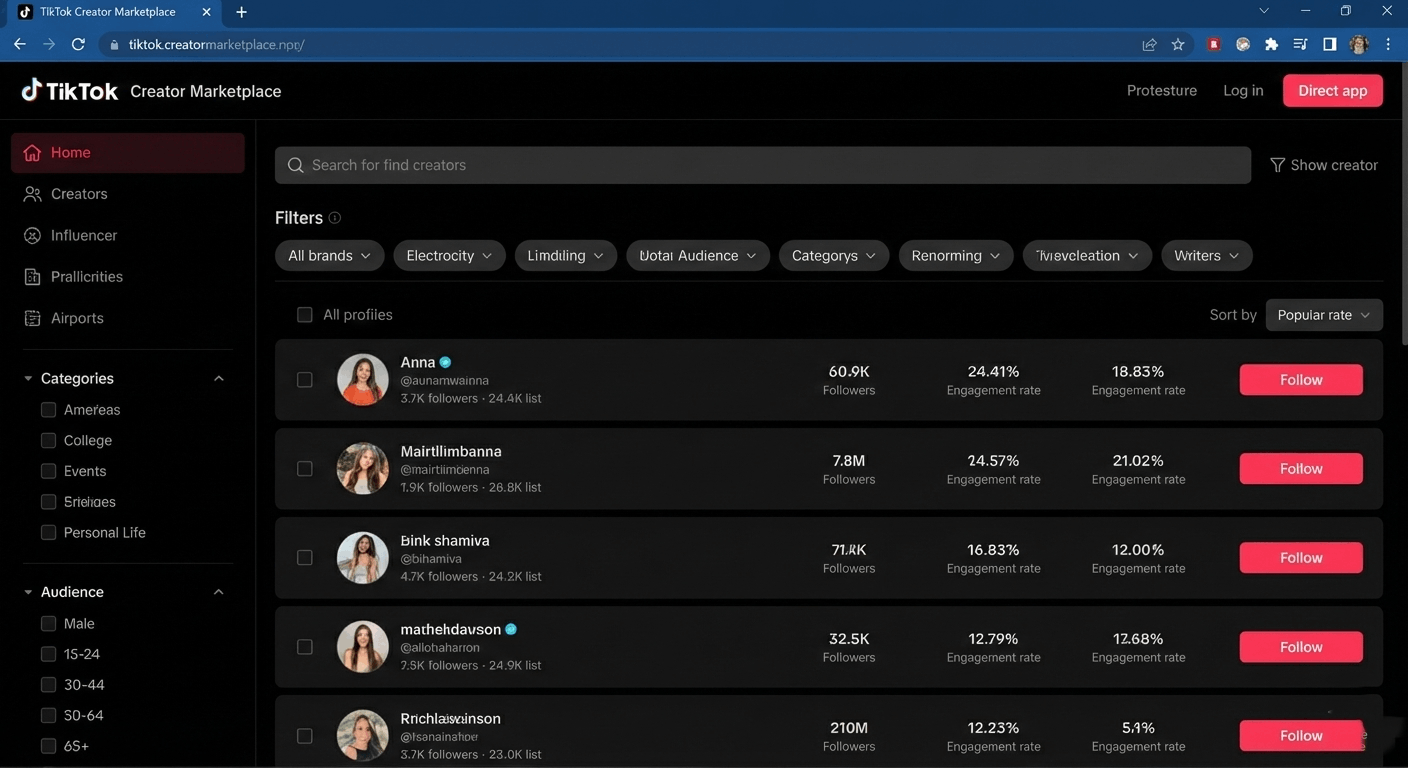Check the All profiles checkbox
This screenshot has width=1408, height=768.
tap(305, 315)
